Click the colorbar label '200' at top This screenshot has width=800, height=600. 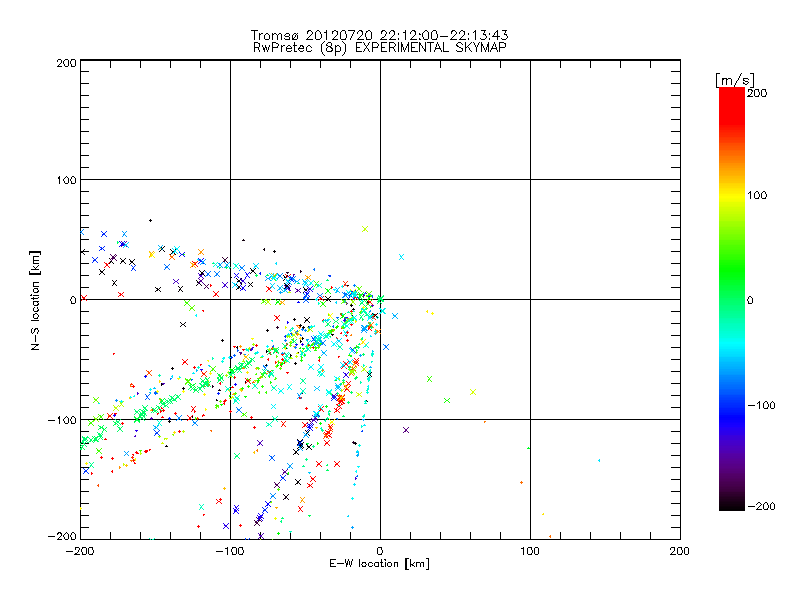[757, 93]
